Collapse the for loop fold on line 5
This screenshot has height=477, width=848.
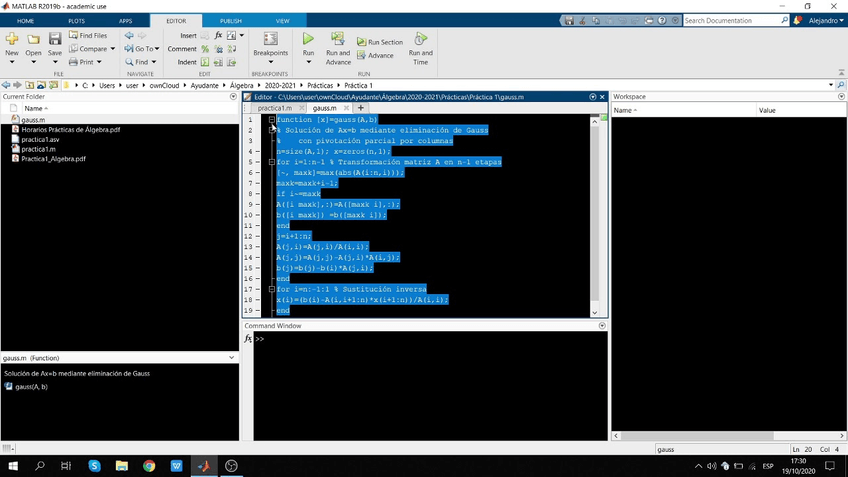tap(272, 162)
